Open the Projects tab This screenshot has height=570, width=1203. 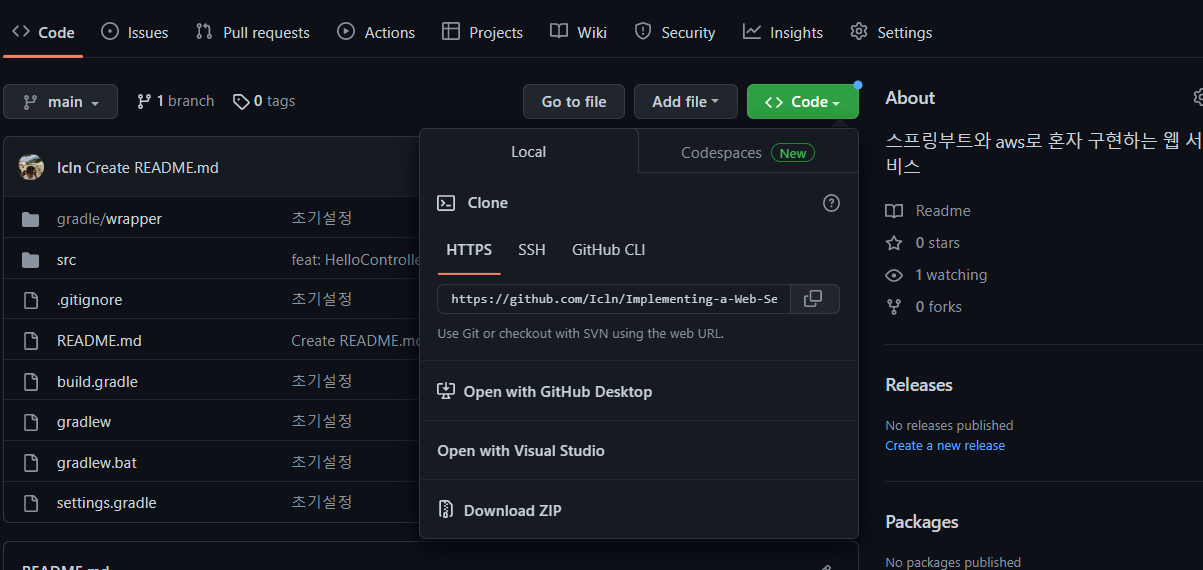click(x=482, y=32)
